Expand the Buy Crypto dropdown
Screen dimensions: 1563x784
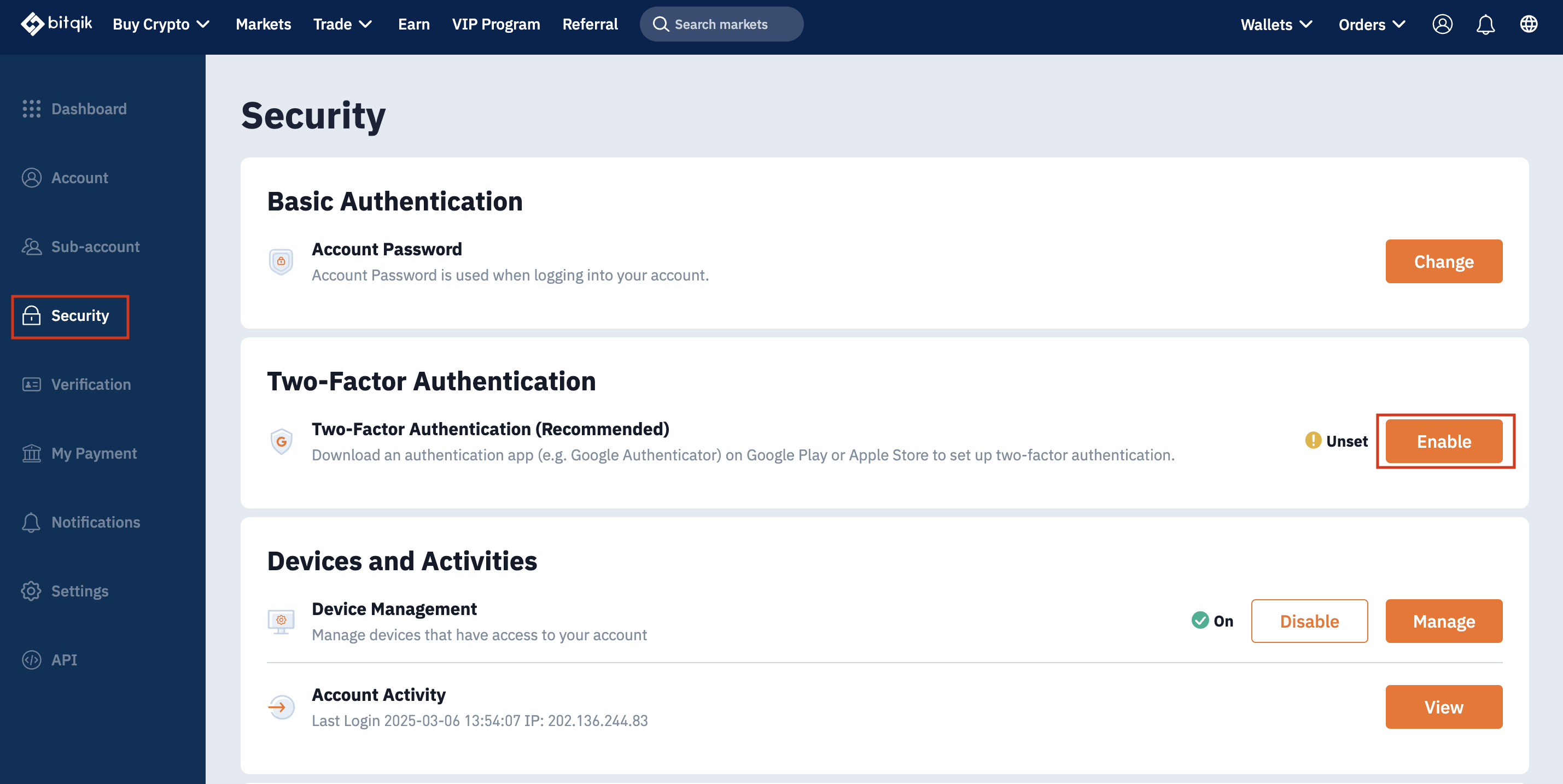pyautogui.click(x=161, y=24)
